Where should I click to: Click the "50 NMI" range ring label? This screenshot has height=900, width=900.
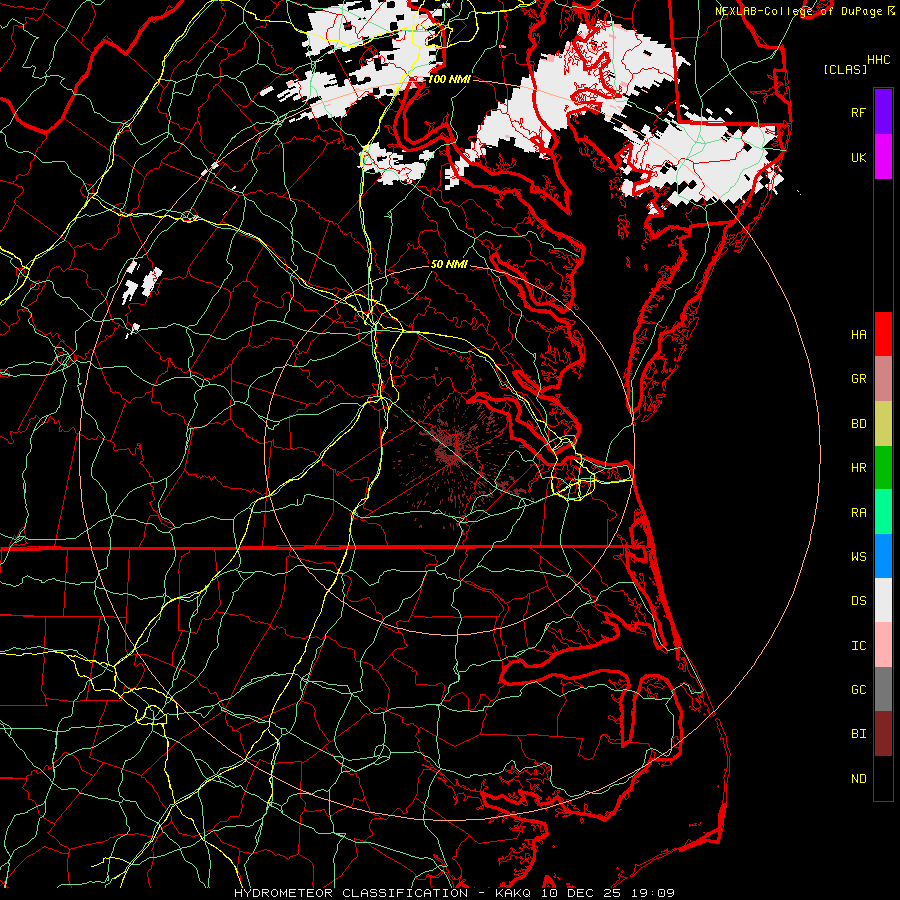tap(449, 264)
